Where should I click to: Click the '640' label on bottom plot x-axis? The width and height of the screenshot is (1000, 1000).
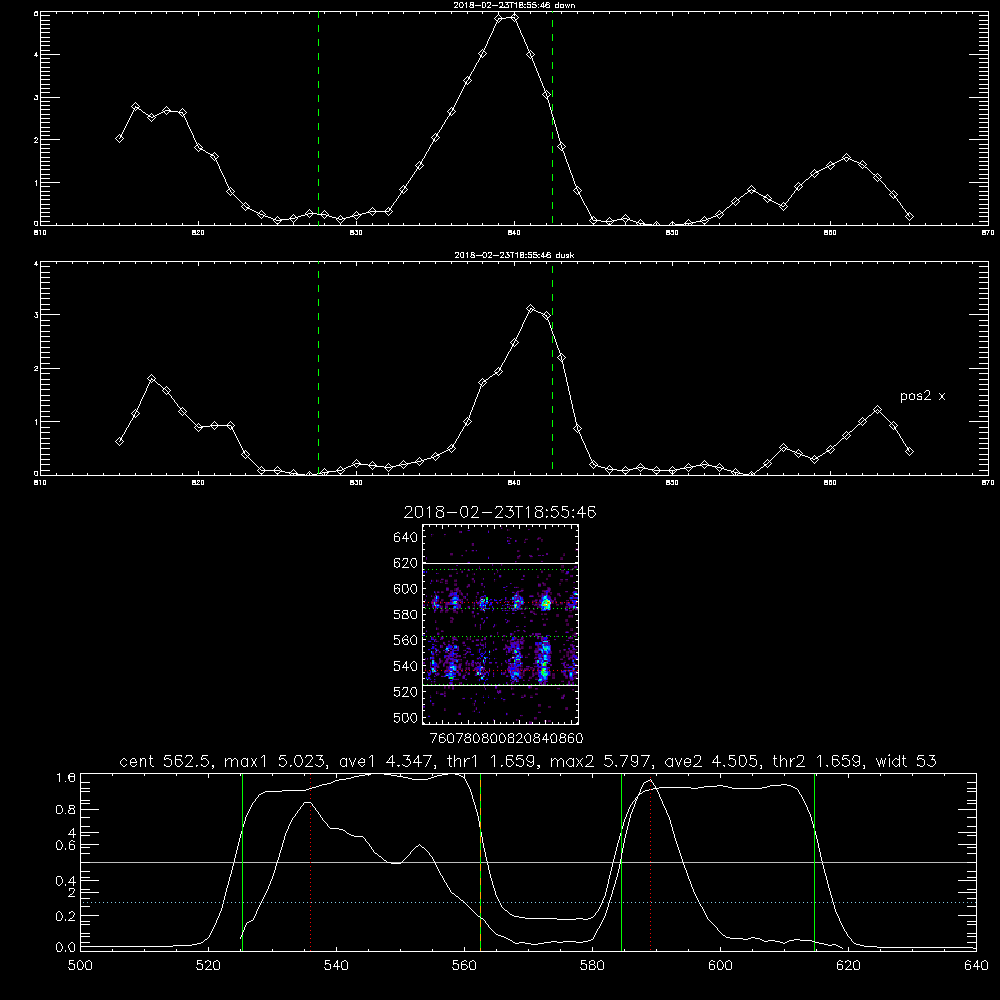pos(976,966)
